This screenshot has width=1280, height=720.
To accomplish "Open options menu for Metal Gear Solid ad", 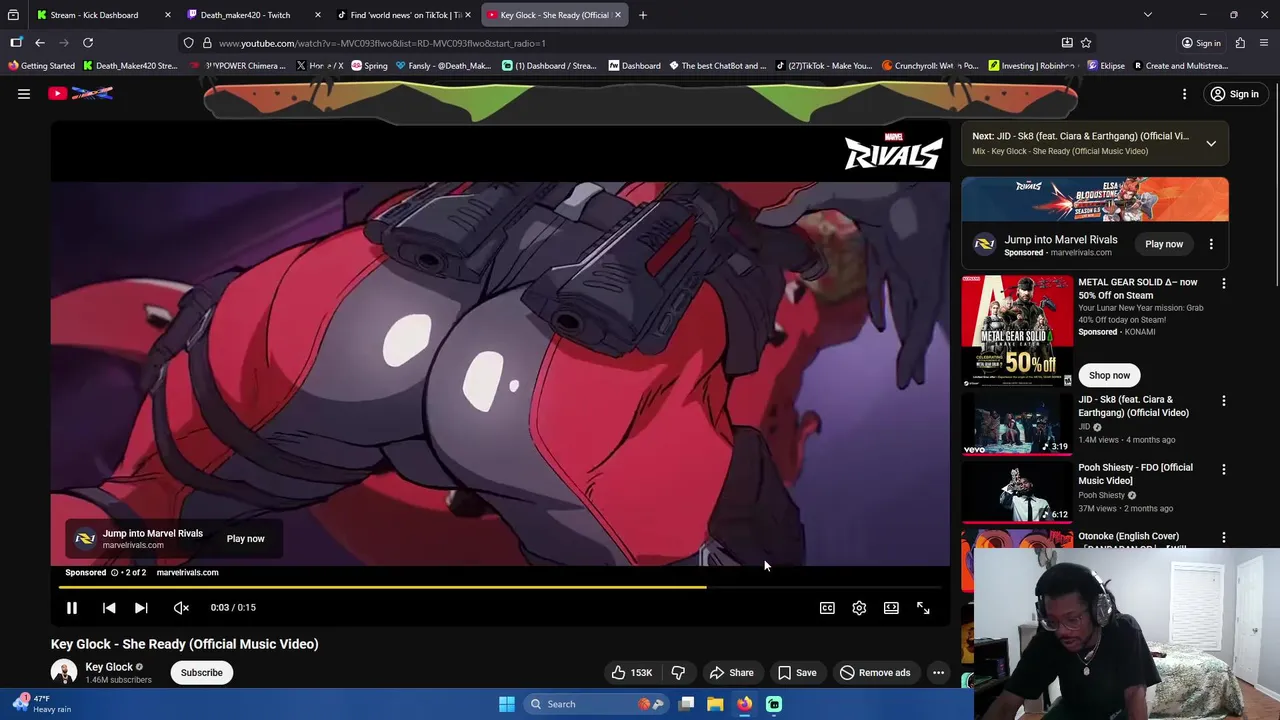I will tap(1224, 284).
